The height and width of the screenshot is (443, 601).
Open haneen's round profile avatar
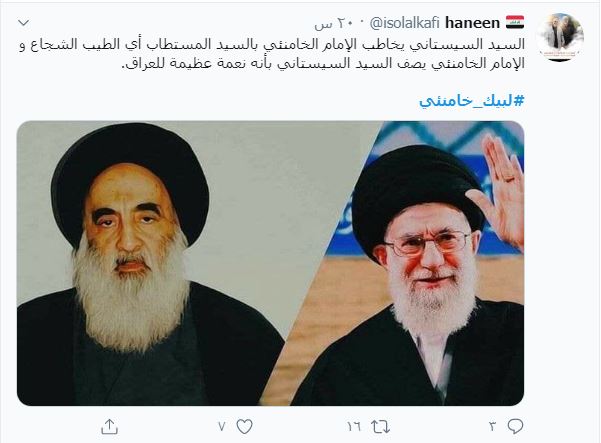click(560, 37)
